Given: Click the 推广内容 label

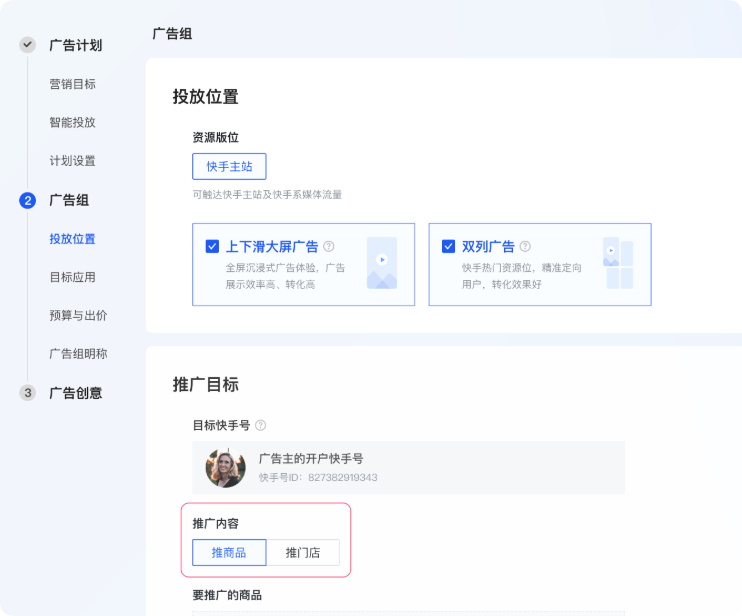Looking at the screenshot, I should coord(215,524).
